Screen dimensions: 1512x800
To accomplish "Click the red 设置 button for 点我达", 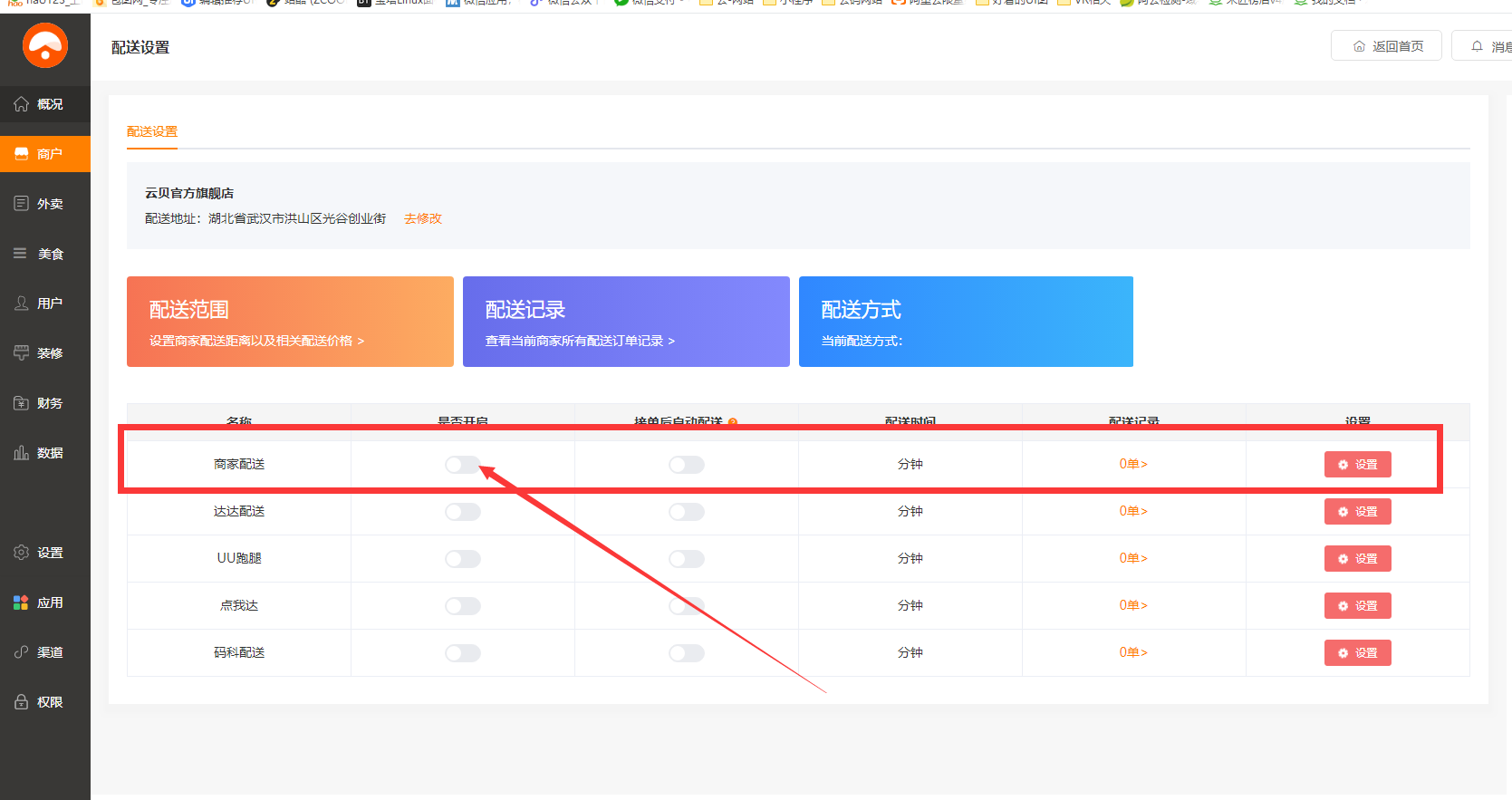I will coord(1358,606).
